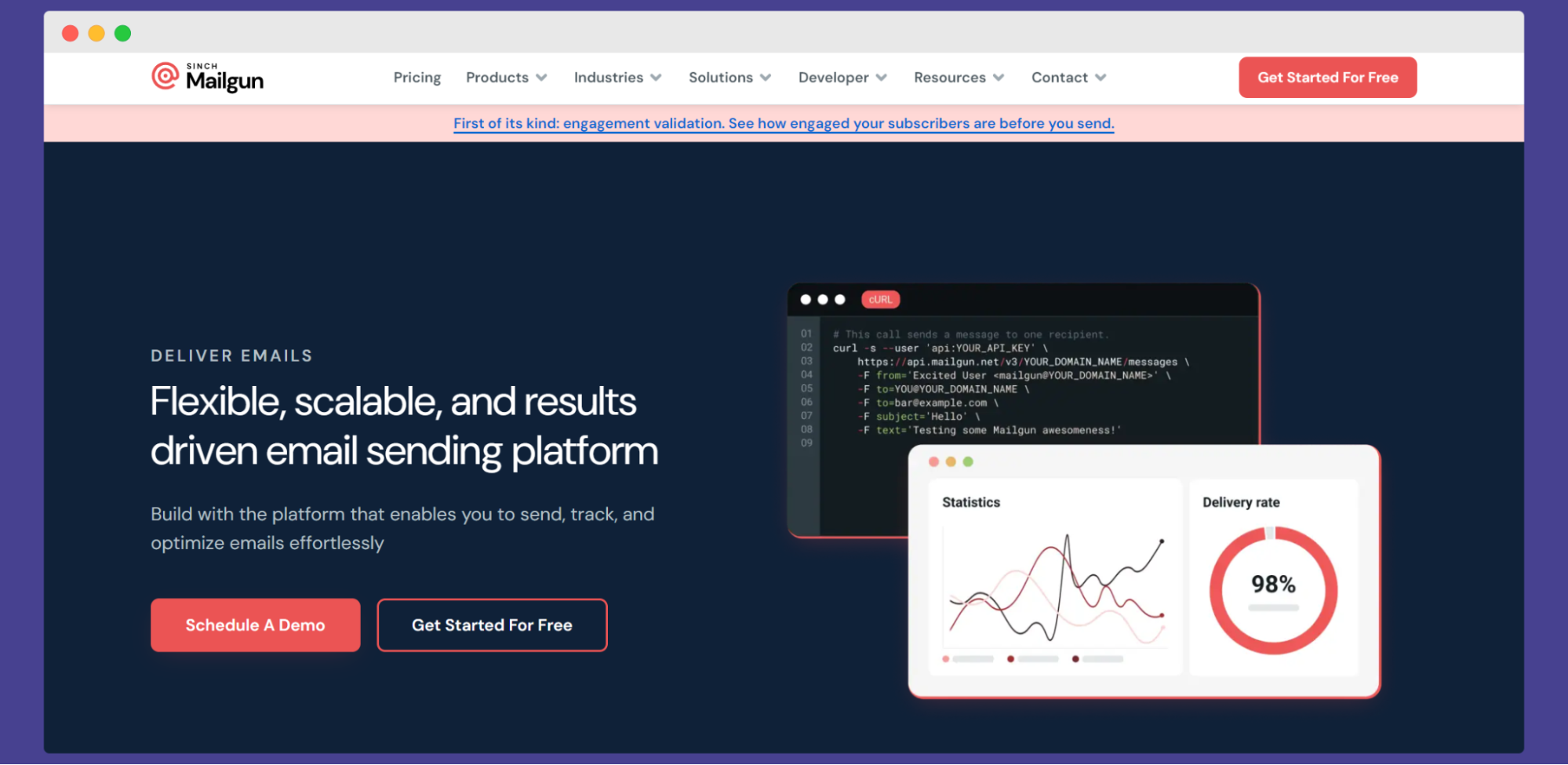Click the 98% delivery rate ring
This screenshot has height=765, width=1568.
click(1272, 590)
